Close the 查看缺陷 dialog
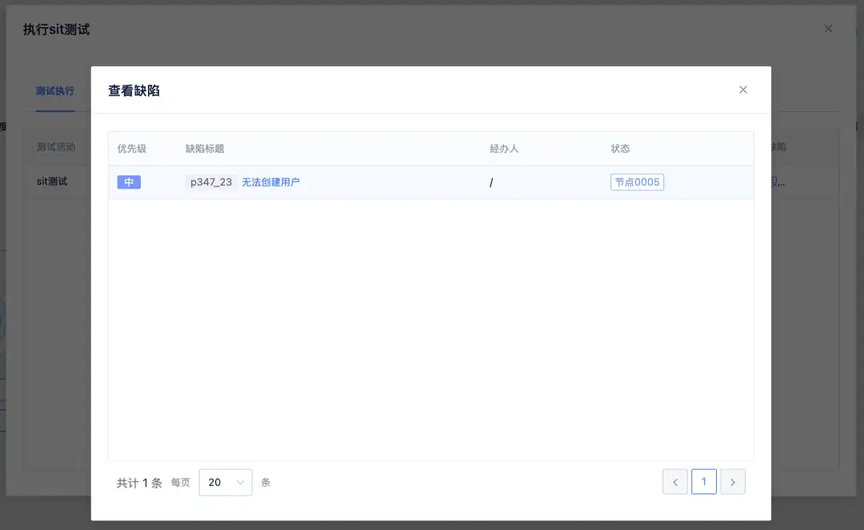The image size is (864, 530). (x=743, y=90)
